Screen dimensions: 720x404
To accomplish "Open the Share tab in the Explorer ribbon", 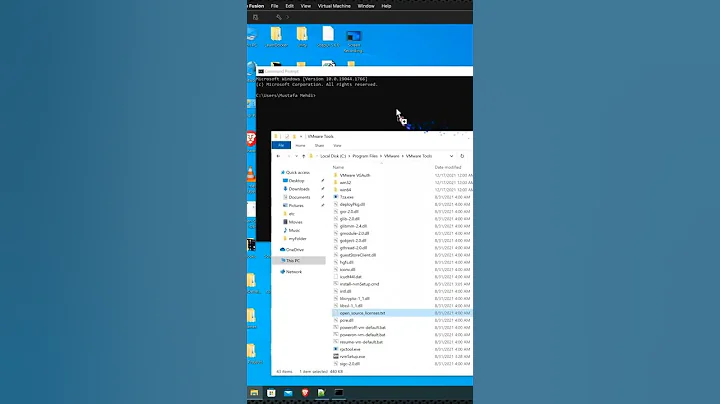I will coord(319,146).
